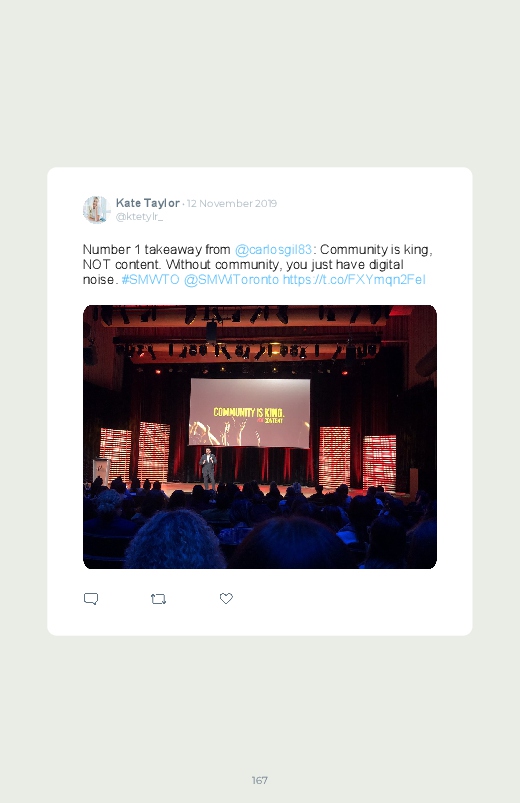The width and height of the screenshot is (520, 803).
Task: Click the 12 November 2019 timestamp
Action: coord(232,203)
